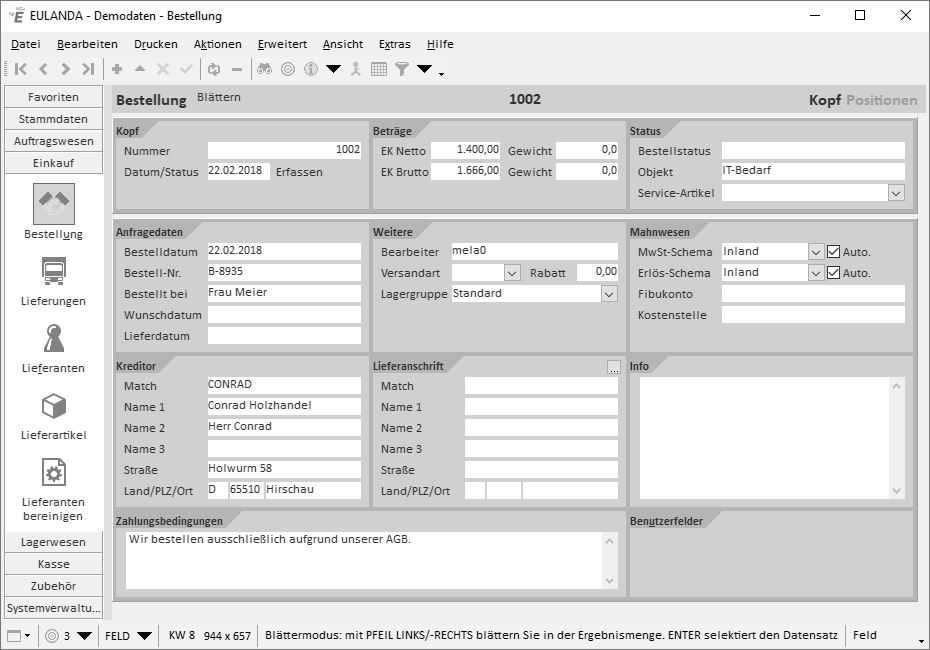The height and width of the screenshot is (650, 930).
Task: Switch to Kopf tab
Action: pyautogui.click(x=825, y=100)
